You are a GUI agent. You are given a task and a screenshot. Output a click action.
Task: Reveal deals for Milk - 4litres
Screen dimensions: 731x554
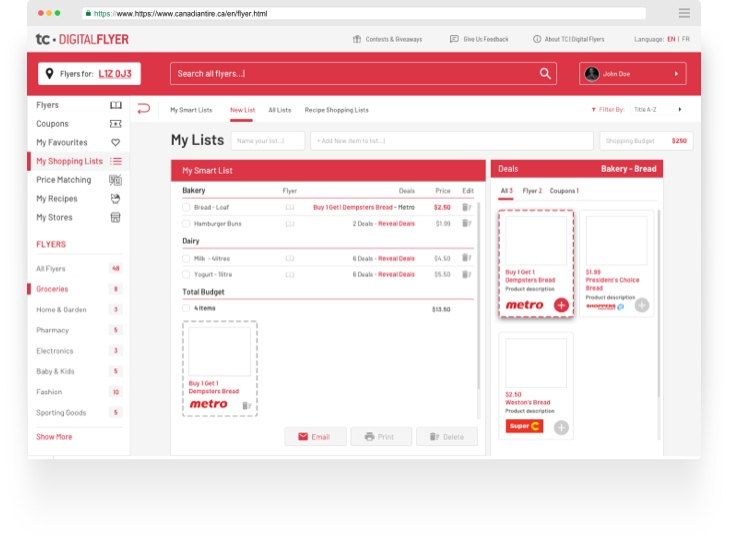coord(396,258)
